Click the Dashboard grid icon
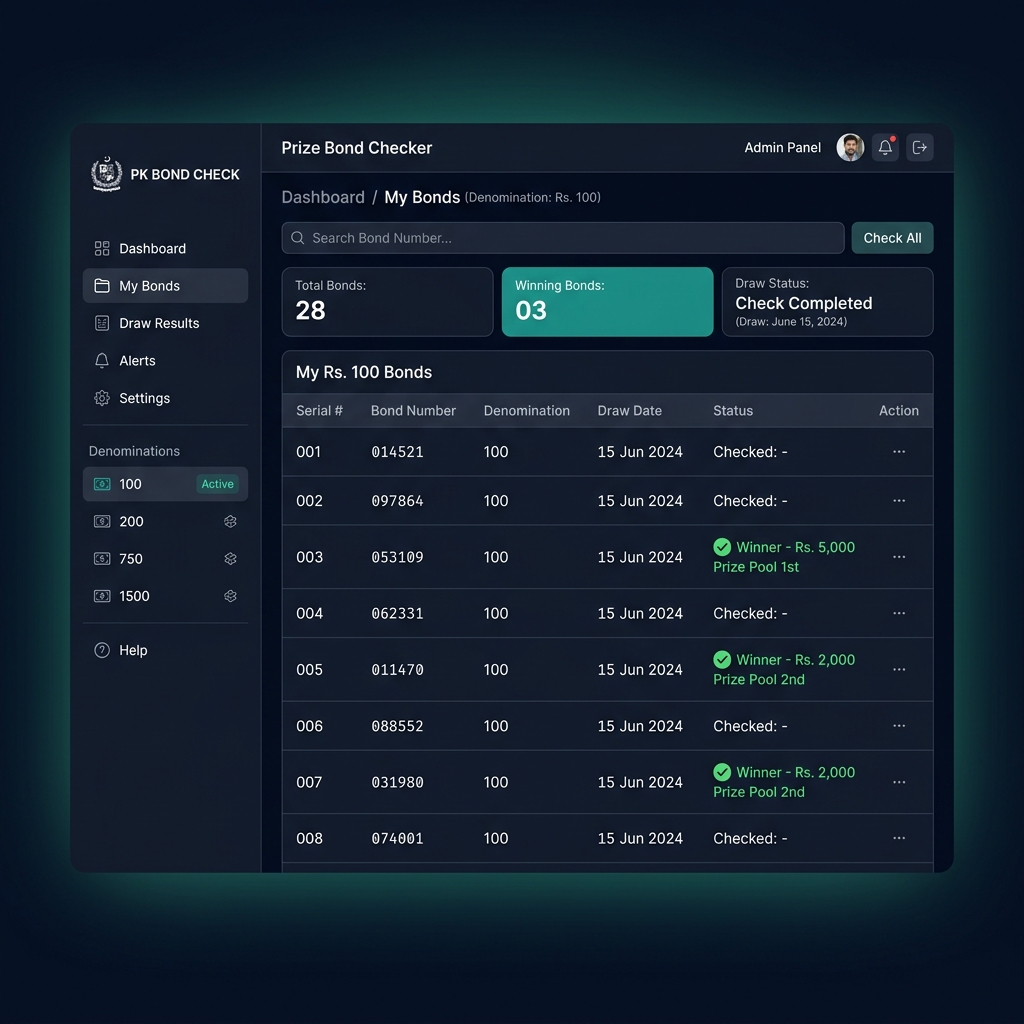 point(102,249)
